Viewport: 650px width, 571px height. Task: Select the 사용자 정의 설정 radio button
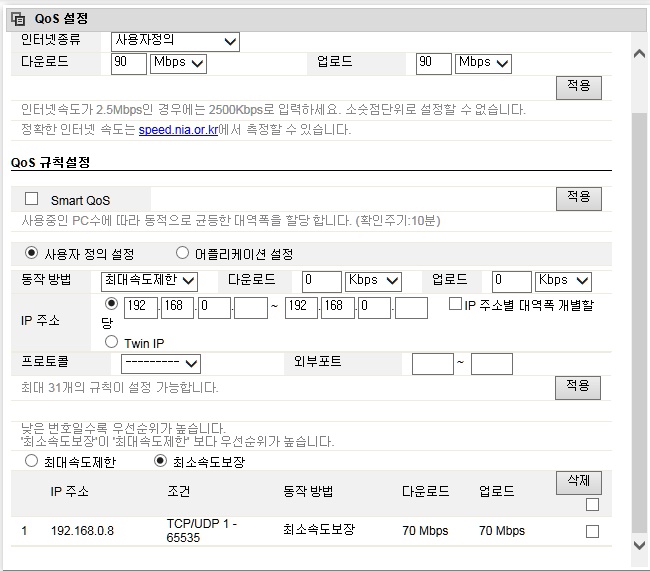point(32,253)
